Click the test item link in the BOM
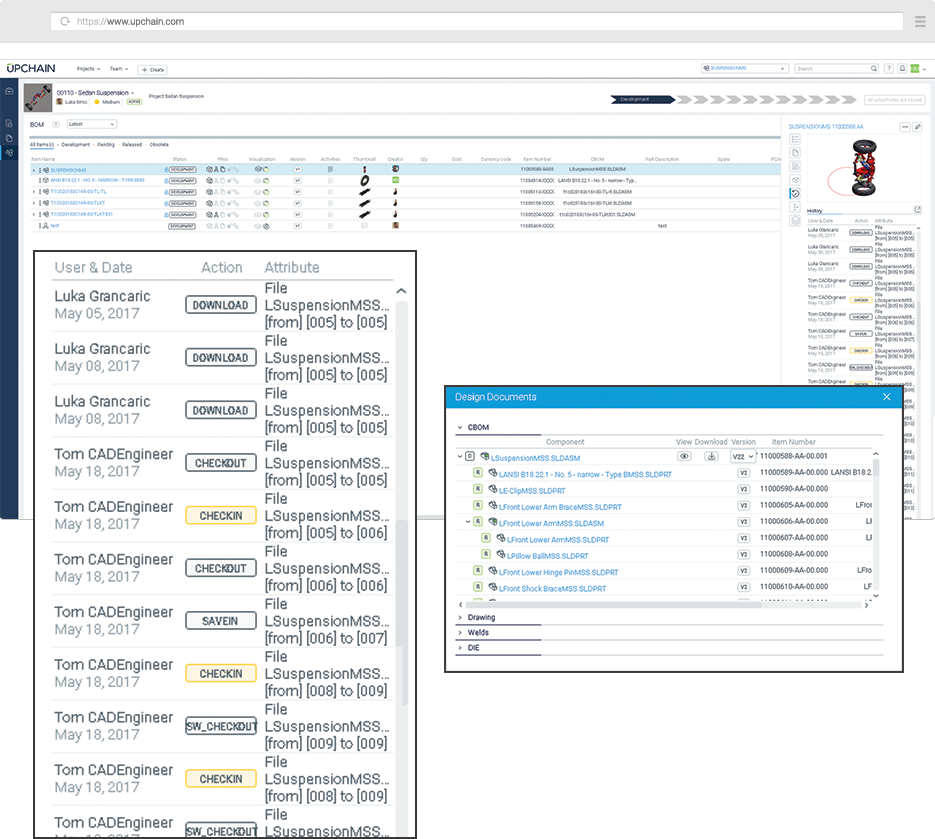 [x=54, y=226]
